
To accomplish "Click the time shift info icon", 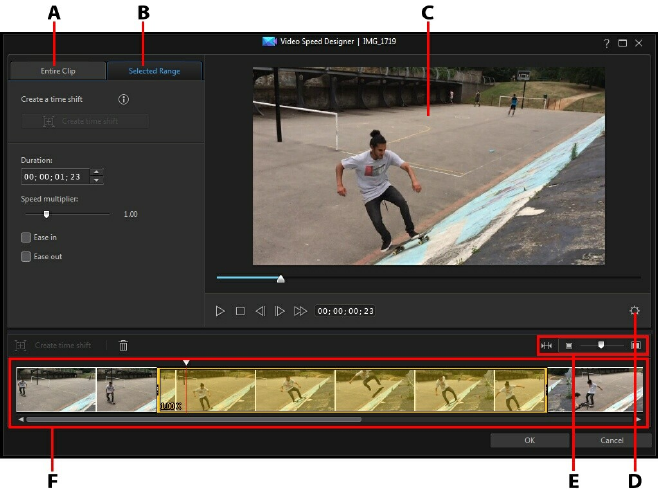I will [x=123, y=100].
